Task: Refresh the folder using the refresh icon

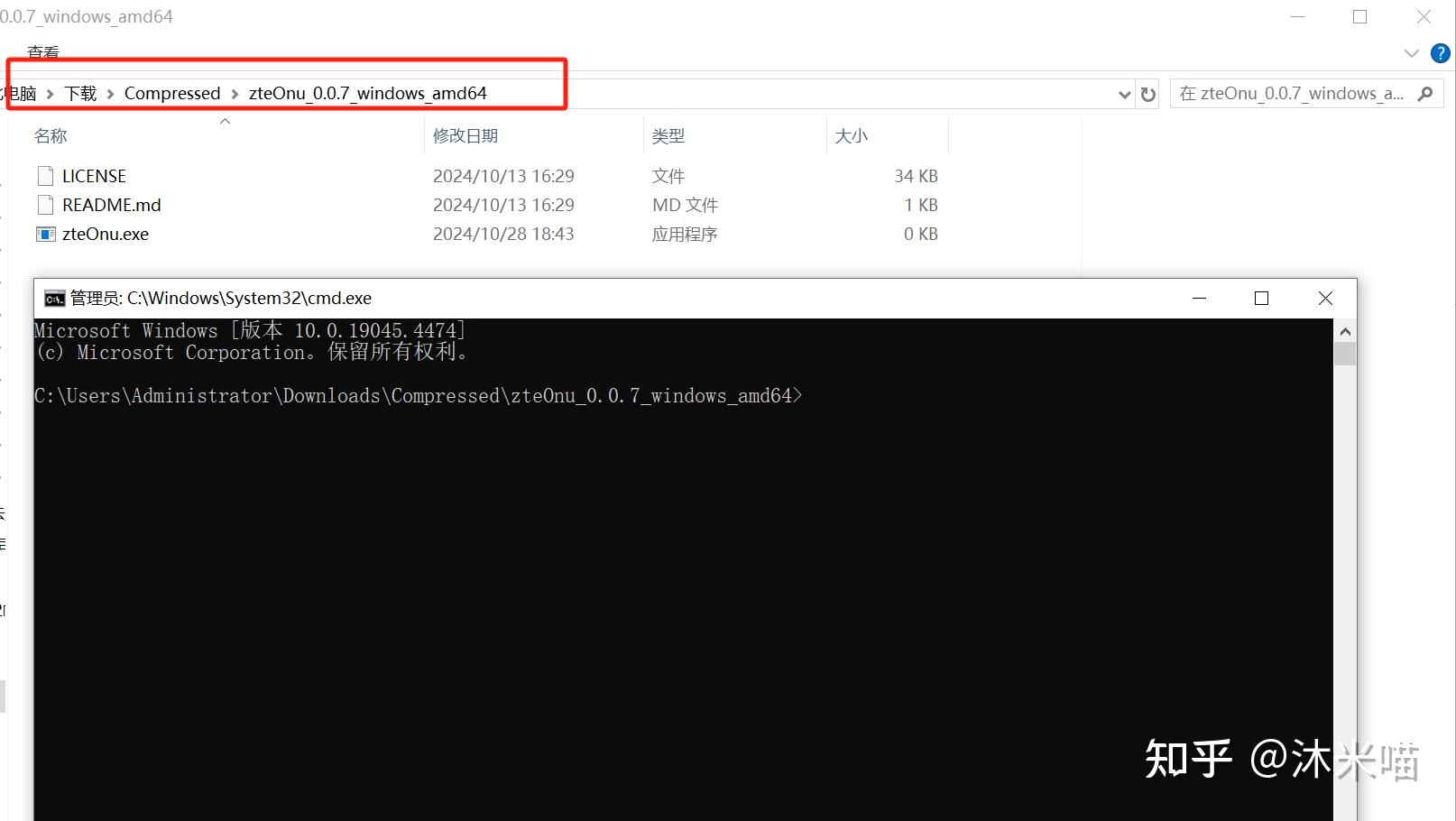Action: pos(1147,93)
